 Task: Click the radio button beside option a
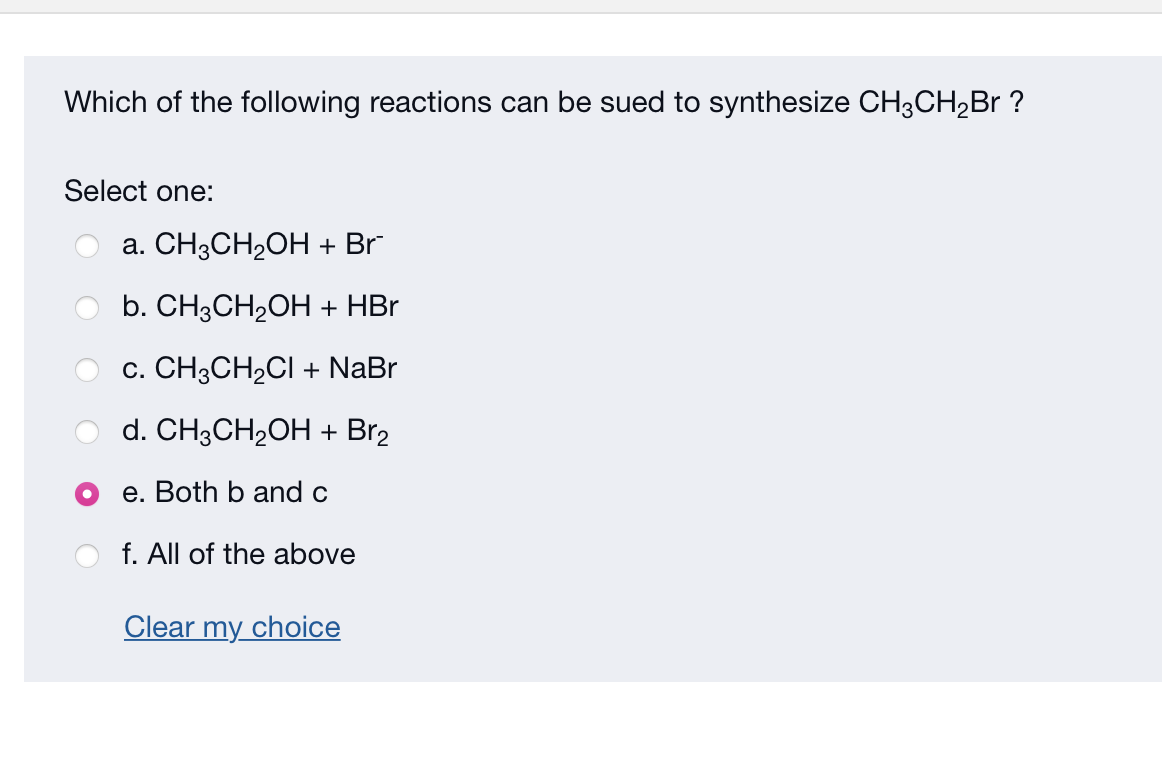pos(87,245)
